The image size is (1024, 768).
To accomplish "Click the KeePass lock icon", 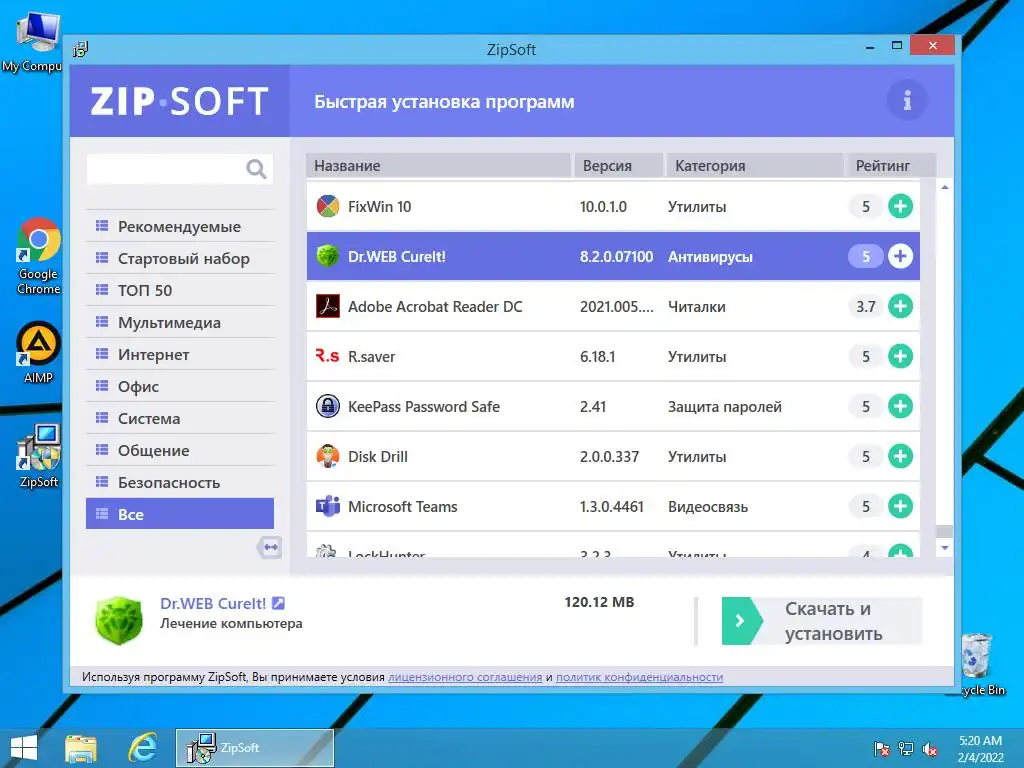I will (x=328, y=406).
